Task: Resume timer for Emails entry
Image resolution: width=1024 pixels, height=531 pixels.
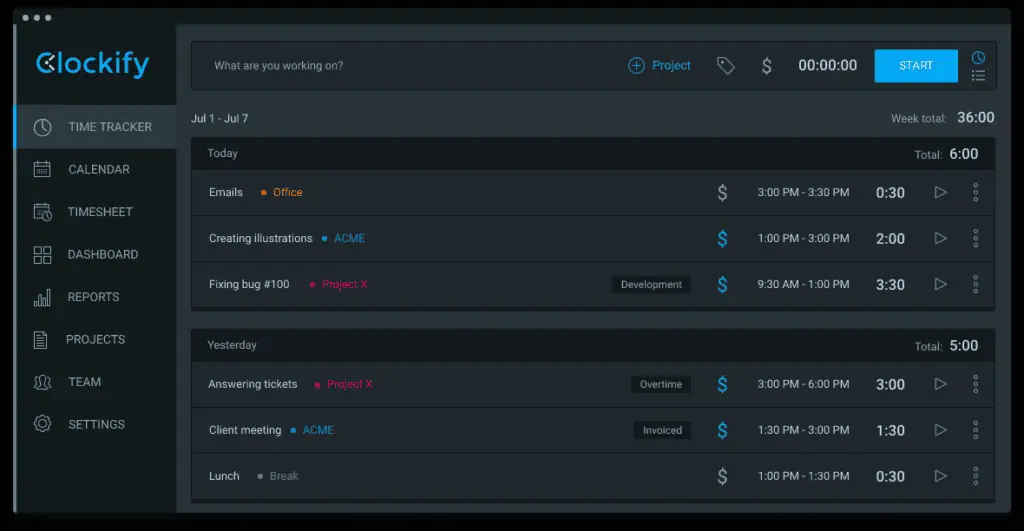Action: (x=940, y=192)
